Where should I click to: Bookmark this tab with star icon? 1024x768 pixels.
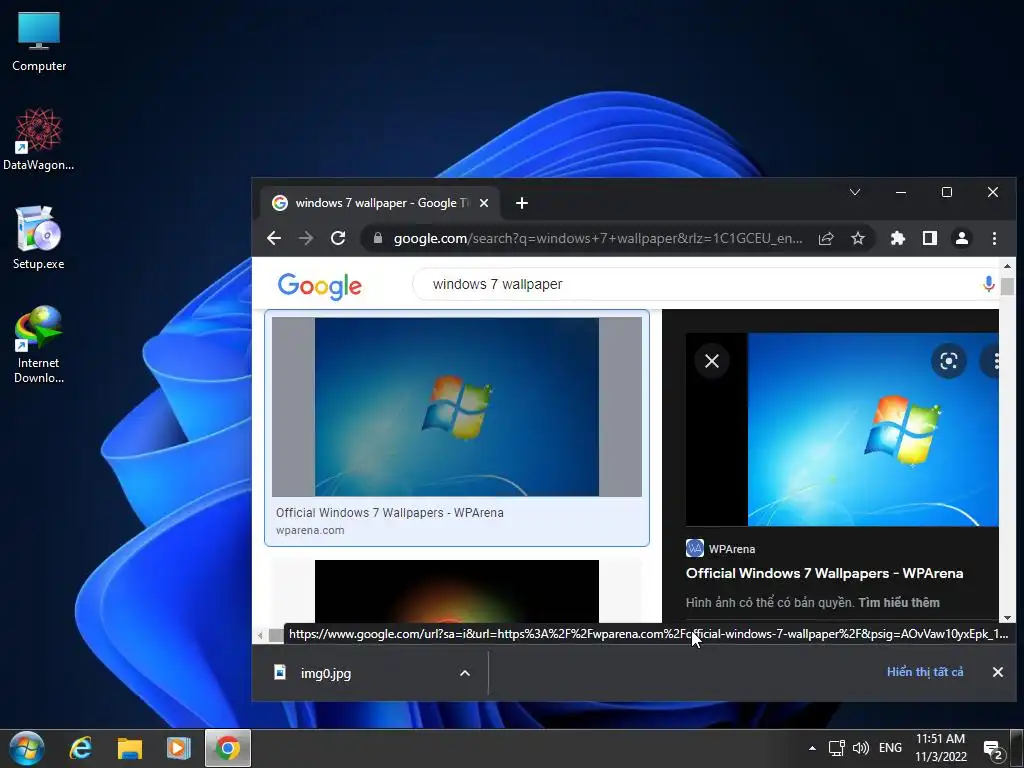(858, 238)
